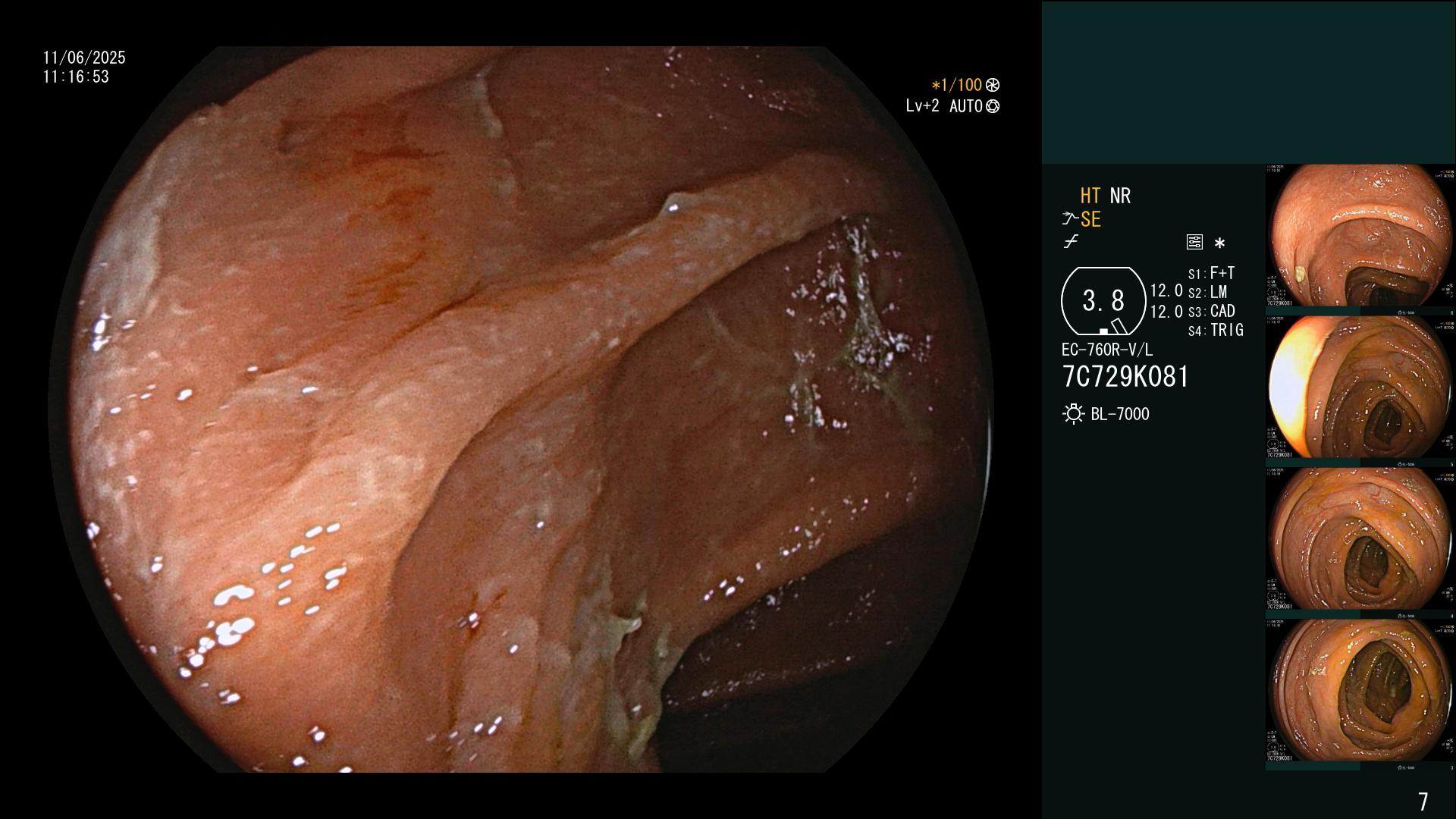Click the 12.0 value beside S2: LM

[1166, 291]
